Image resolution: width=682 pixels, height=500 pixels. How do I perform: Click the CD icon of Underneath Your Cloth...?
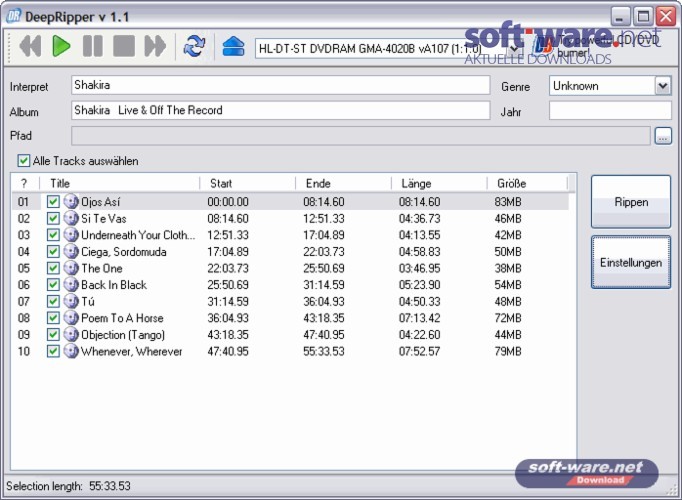(71, 234)
